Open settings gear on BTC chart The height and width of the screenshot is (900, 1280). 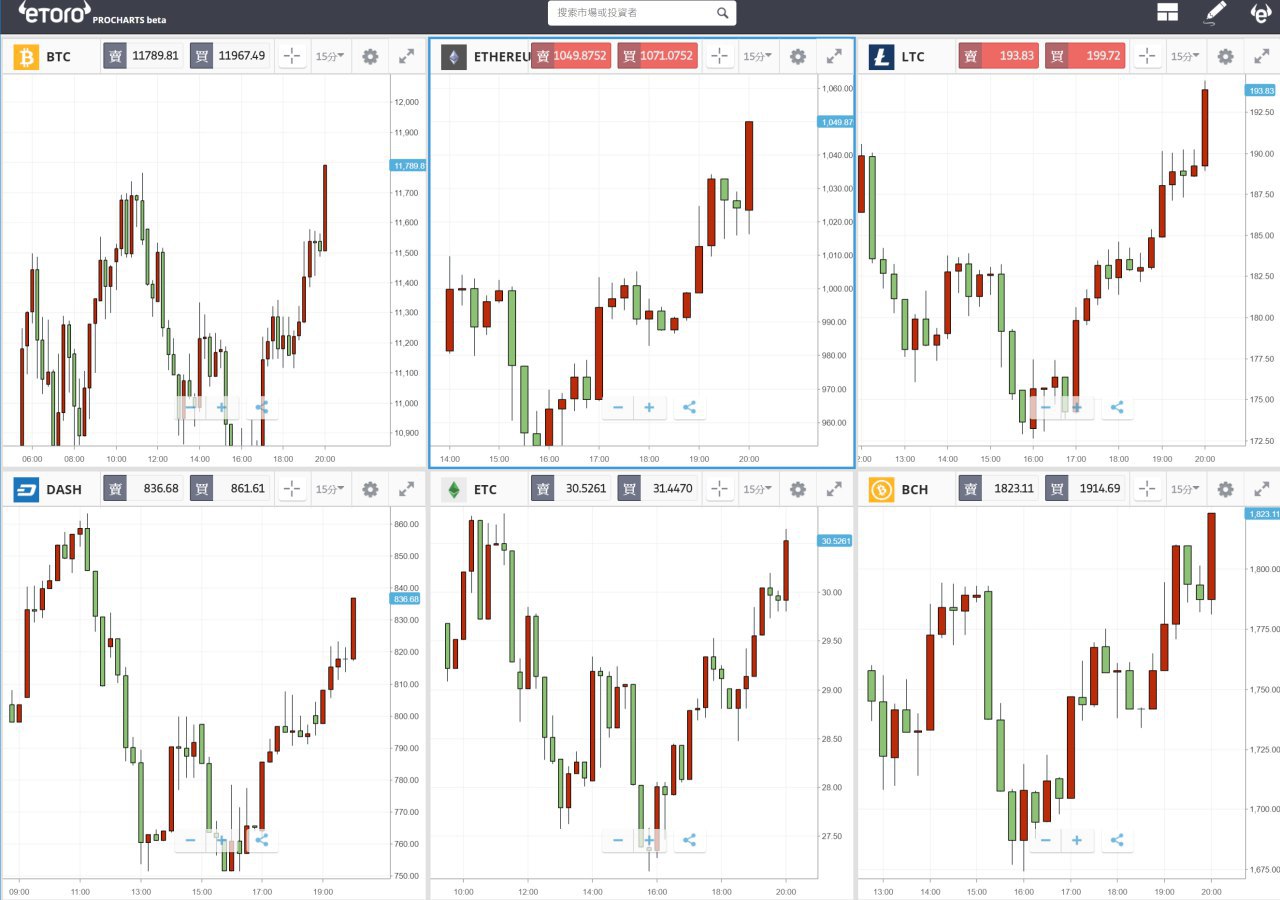coord(370,57)
